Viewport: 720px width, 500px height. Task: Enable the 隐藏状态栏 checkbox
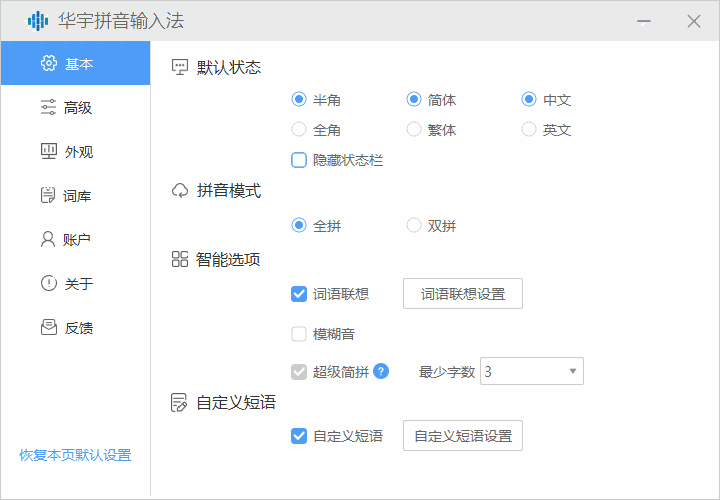(x=299, y=160)
